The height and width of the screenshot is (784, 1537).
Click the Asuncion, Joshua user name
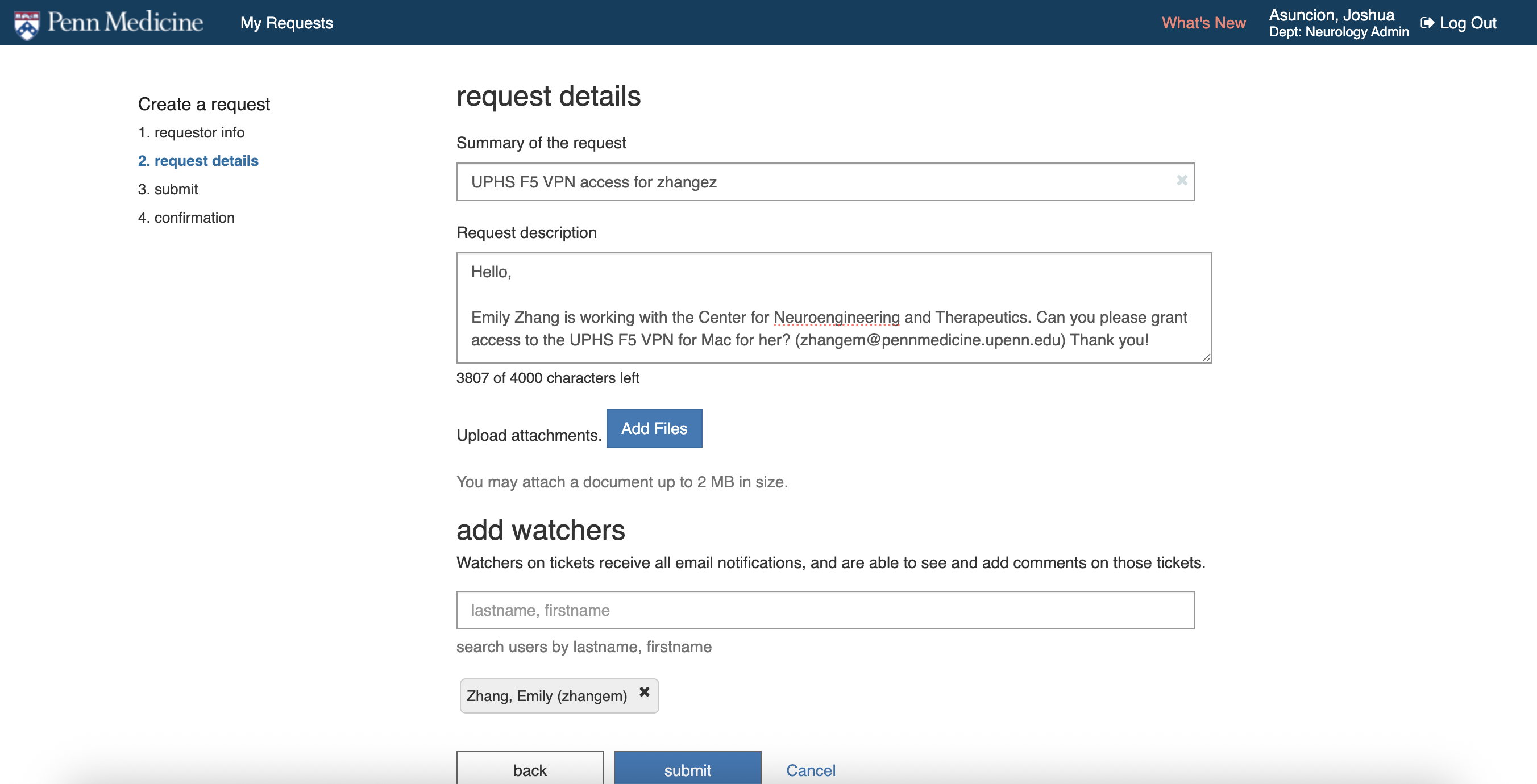(x=1331, y=15)
